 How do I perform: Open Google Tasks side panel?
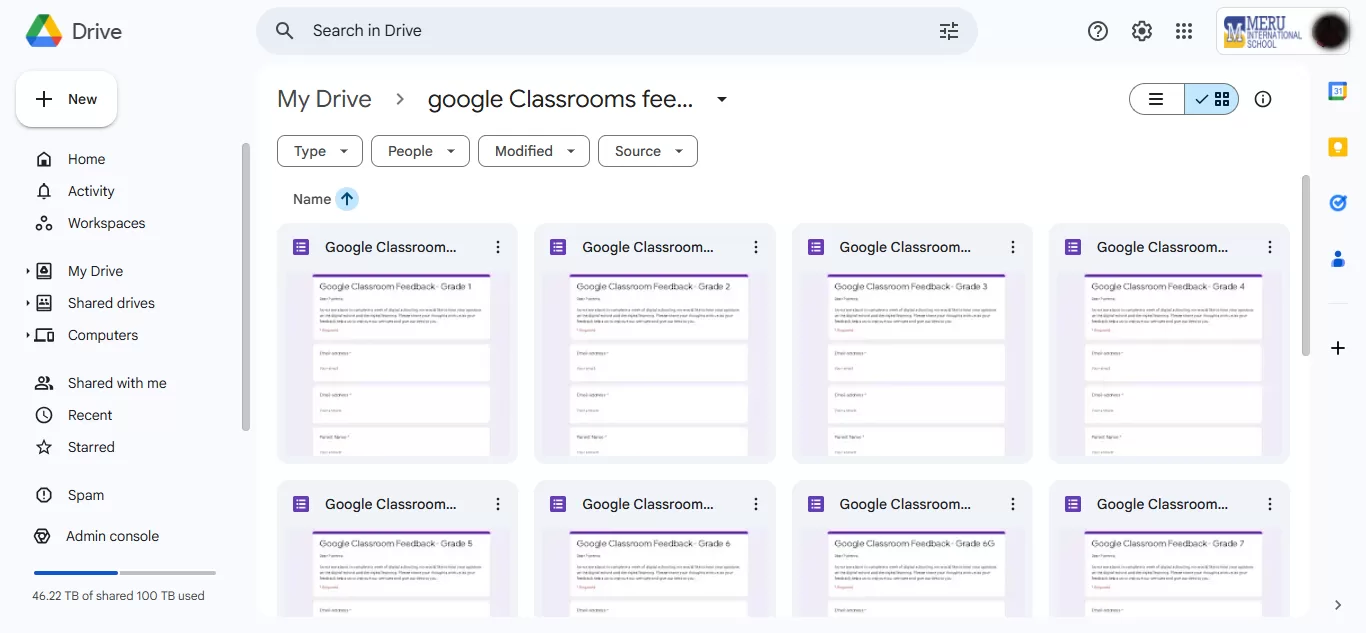pos(1337,203)
